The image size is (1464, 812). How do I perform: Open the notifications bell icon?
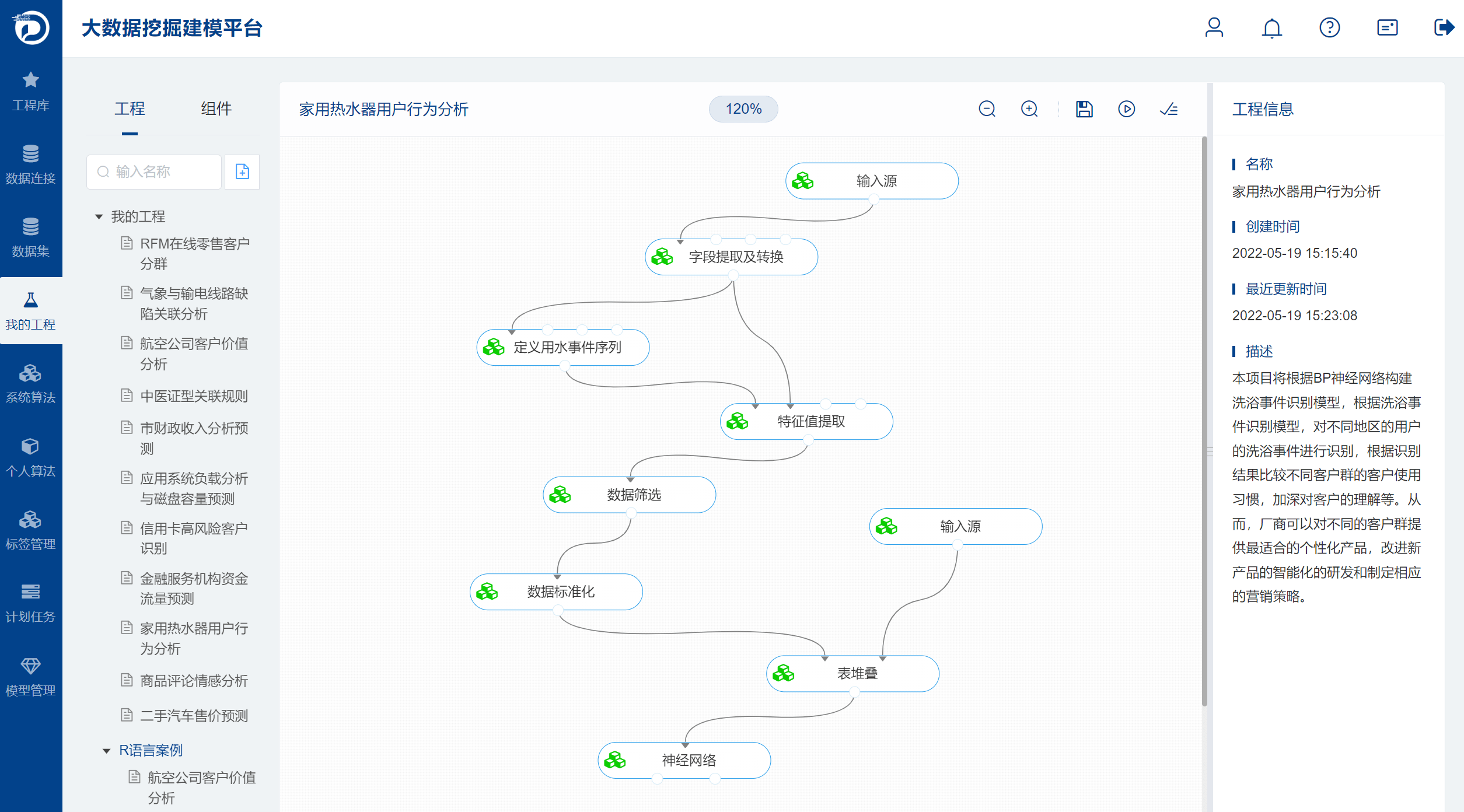tap(1271, 28)
